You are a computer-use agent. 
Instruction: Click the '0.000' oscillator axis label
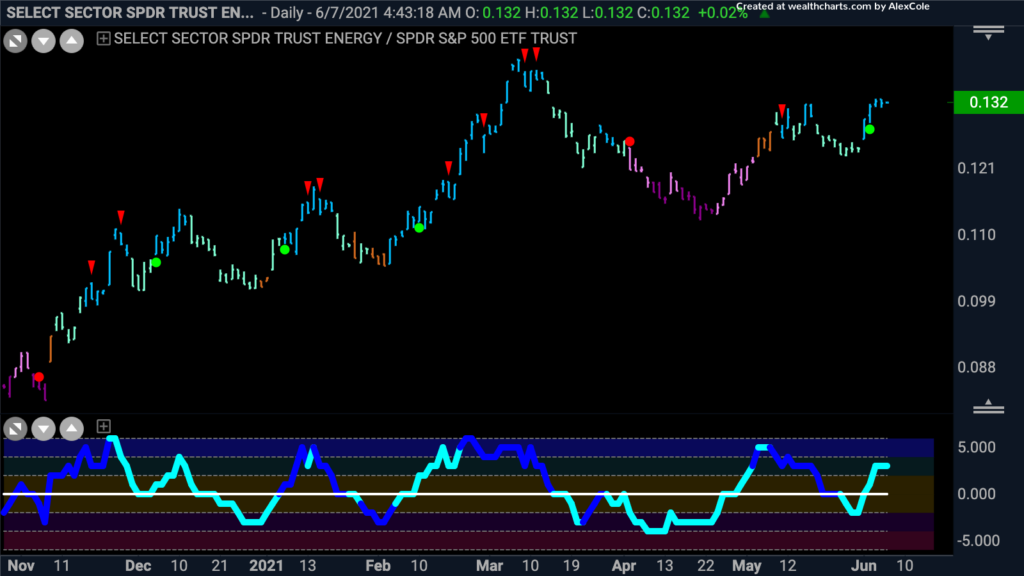click(x=976, y=494)
